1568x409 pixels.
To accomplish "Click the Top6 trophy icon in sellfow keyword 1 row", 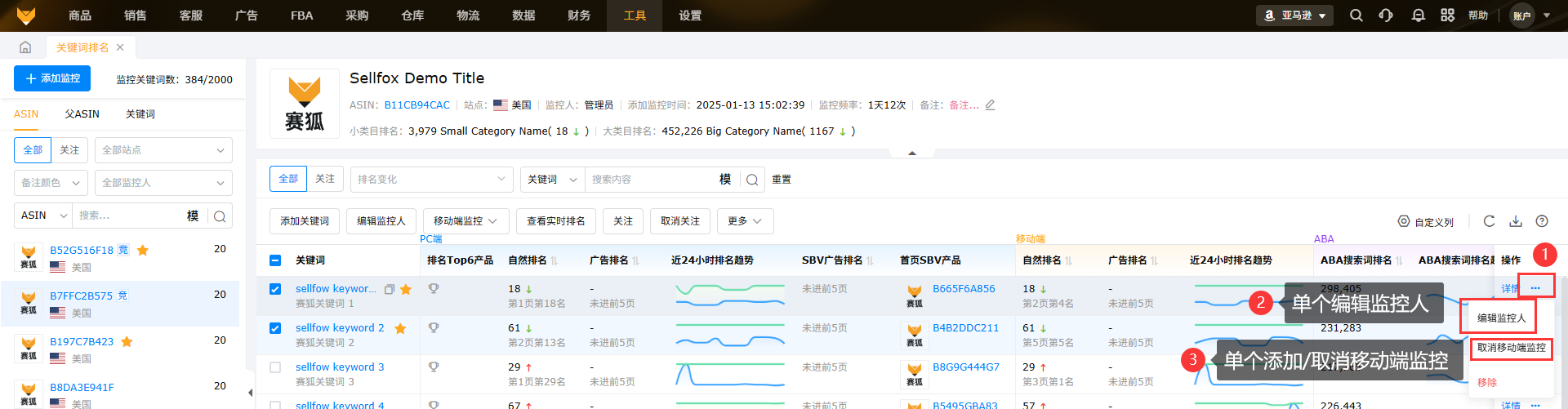I will [434, 288].
